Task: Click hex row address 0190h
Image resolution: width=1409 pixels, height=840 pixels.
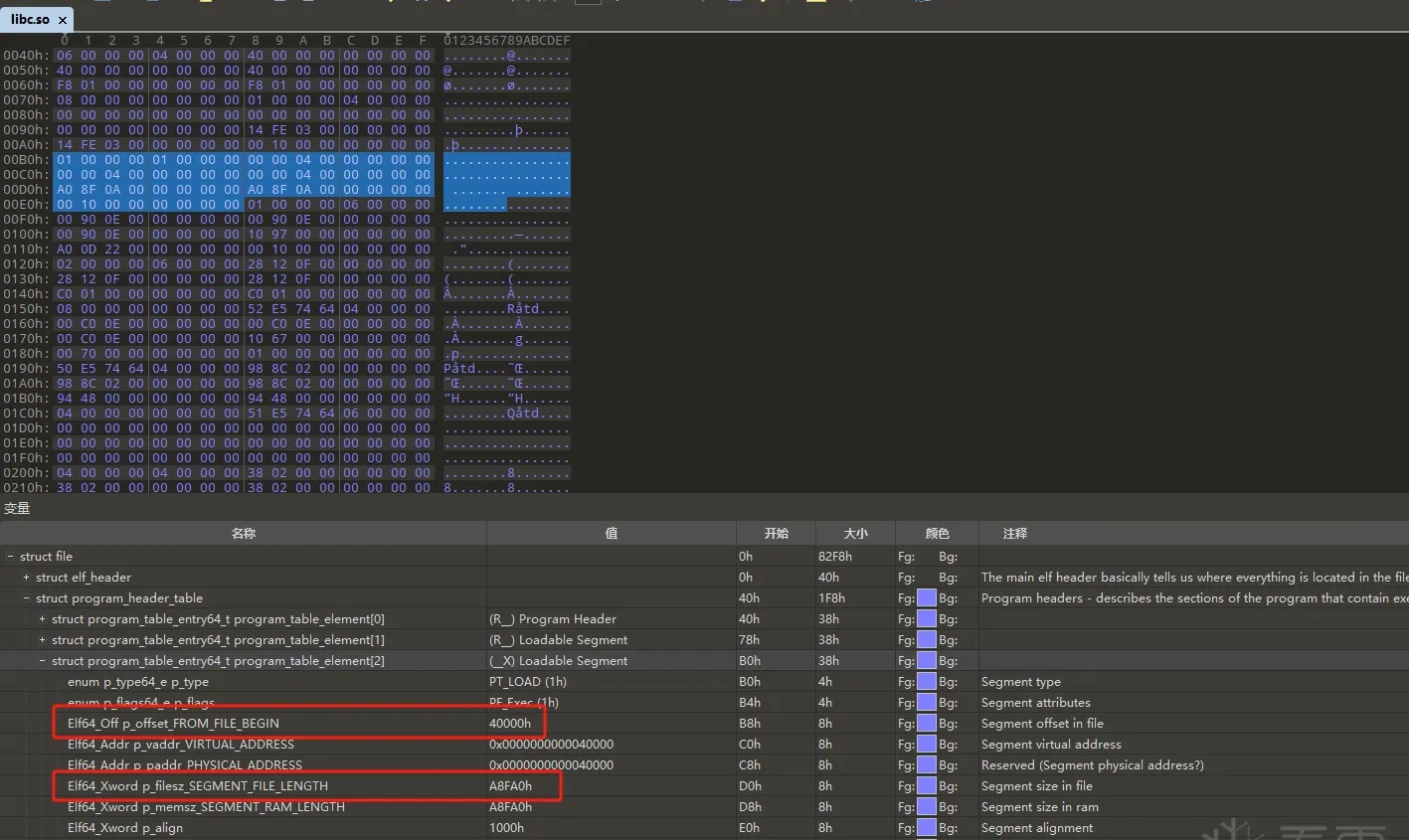Action: coord(25,369)
